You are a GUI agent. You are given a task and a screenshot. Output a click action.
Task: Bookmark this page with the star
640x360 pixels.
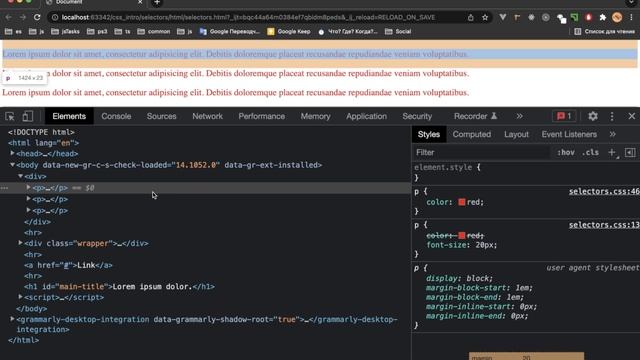(x=484, y=18)
